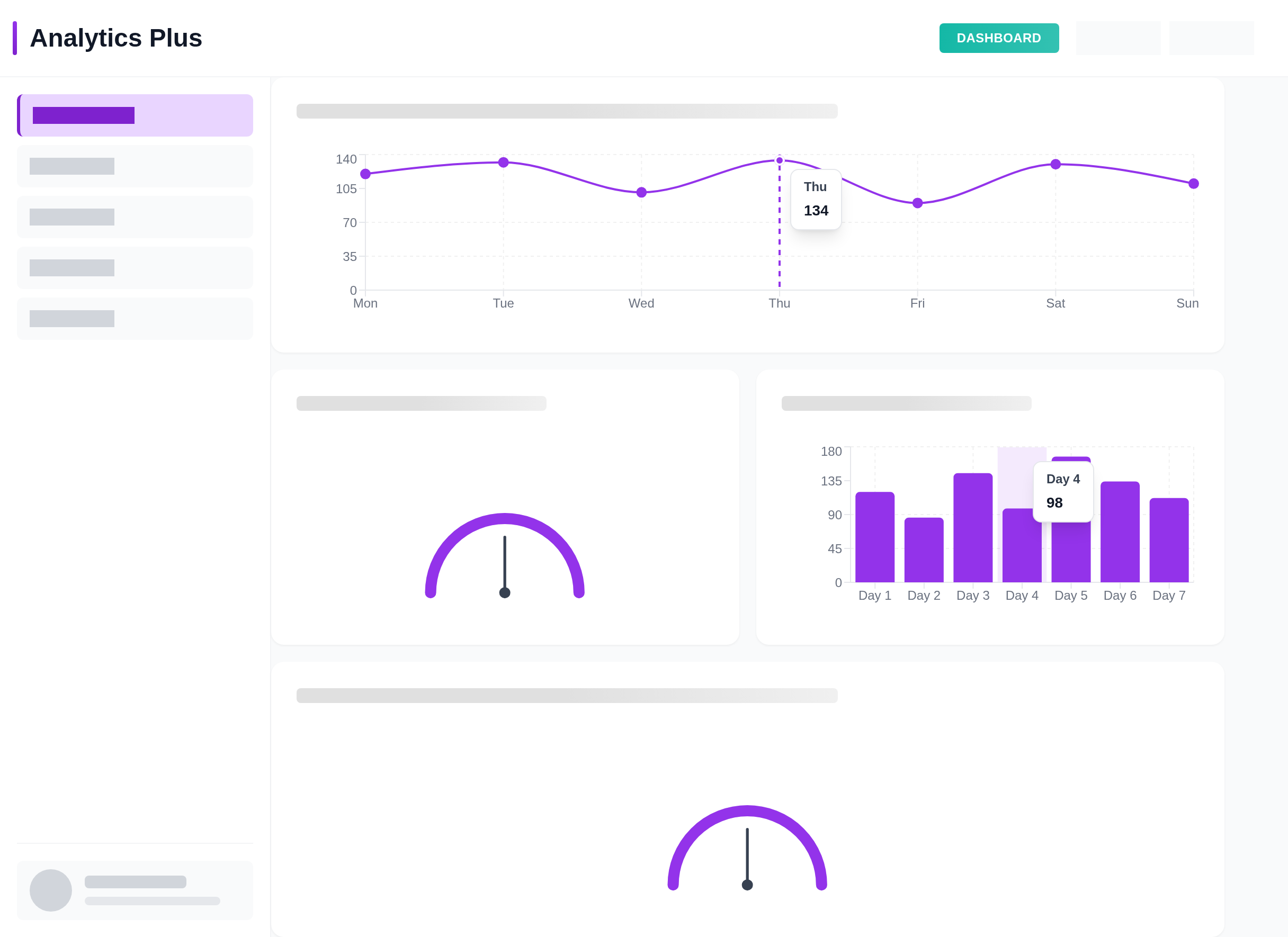
Task: Click the Mon data point on line chart
Action: (365, 174)
